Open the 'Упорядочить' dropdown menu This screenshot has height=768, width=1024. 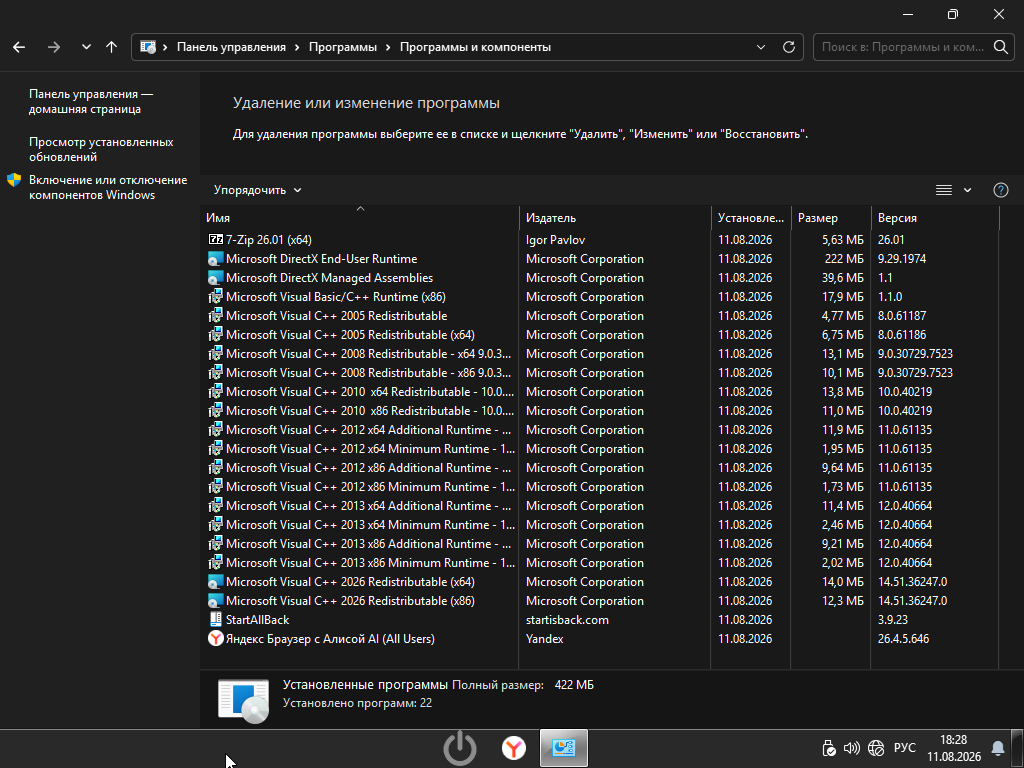[257, 190]
